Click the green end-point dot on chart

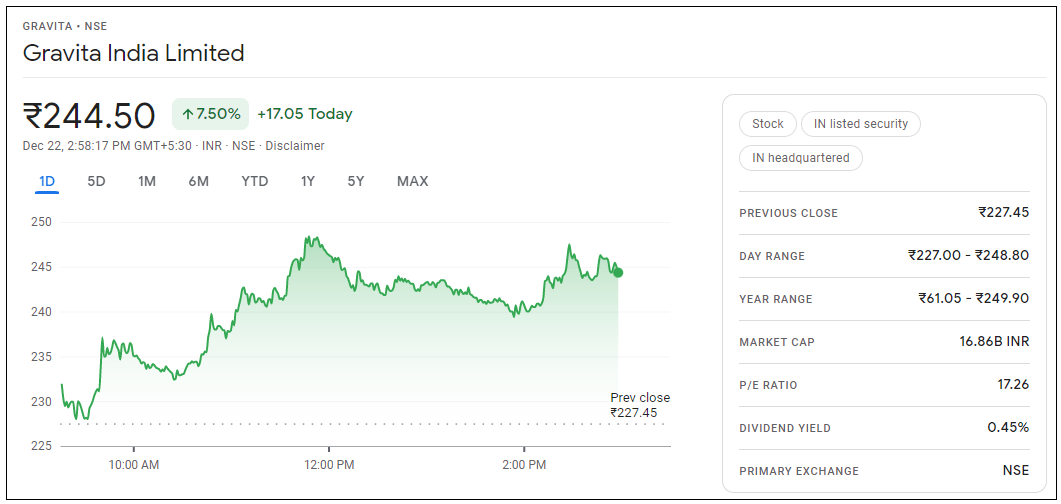pyautogui.click(x=618, y=273)
